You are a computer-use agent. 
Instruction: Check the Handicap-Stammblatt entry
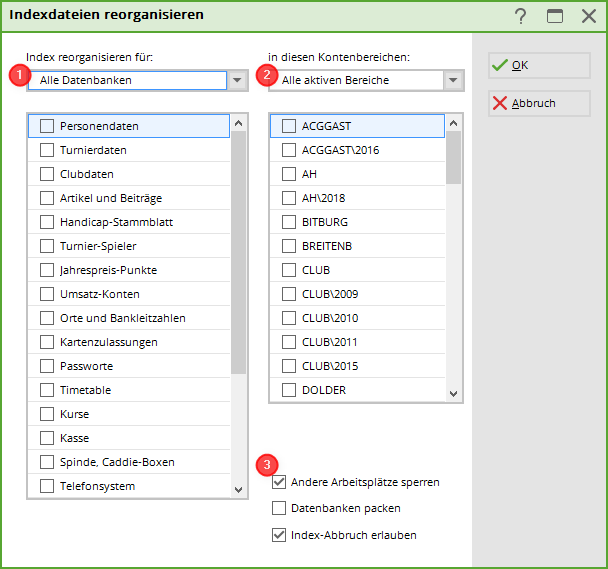point(47,222)
